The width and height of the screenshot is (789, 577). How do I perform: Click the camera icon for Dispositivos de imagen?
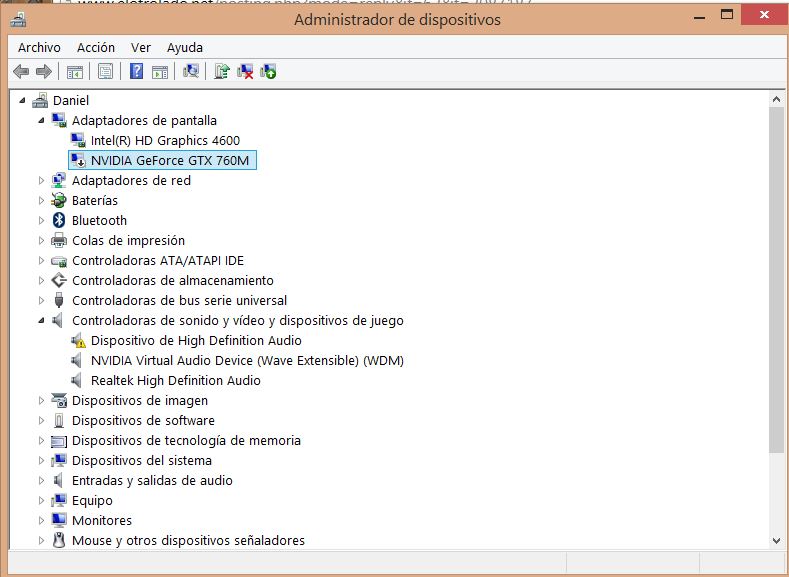(59, 400)
